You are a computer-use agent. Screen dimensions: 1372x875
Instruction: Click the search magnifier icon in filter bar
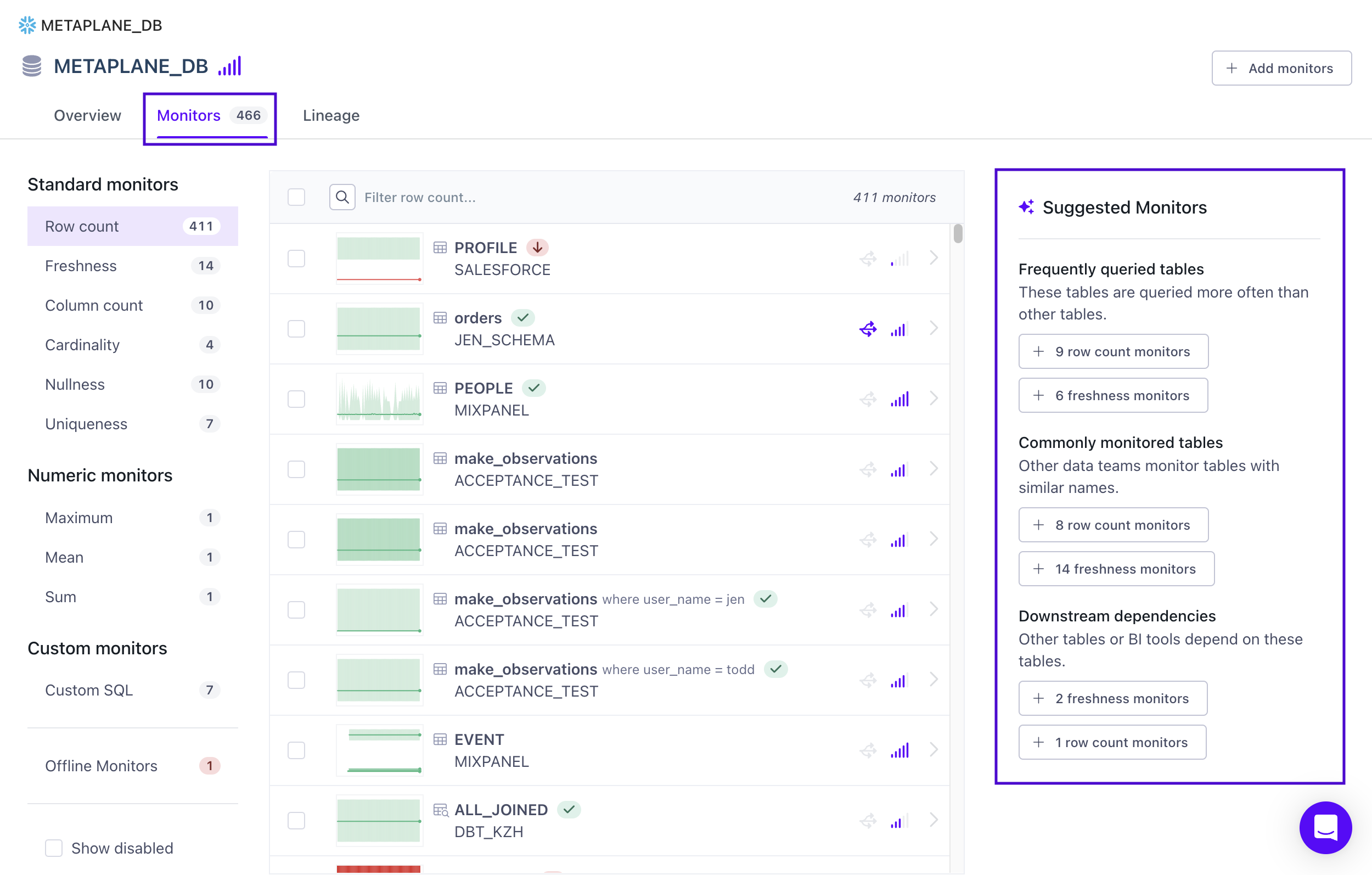coord(342,197)
